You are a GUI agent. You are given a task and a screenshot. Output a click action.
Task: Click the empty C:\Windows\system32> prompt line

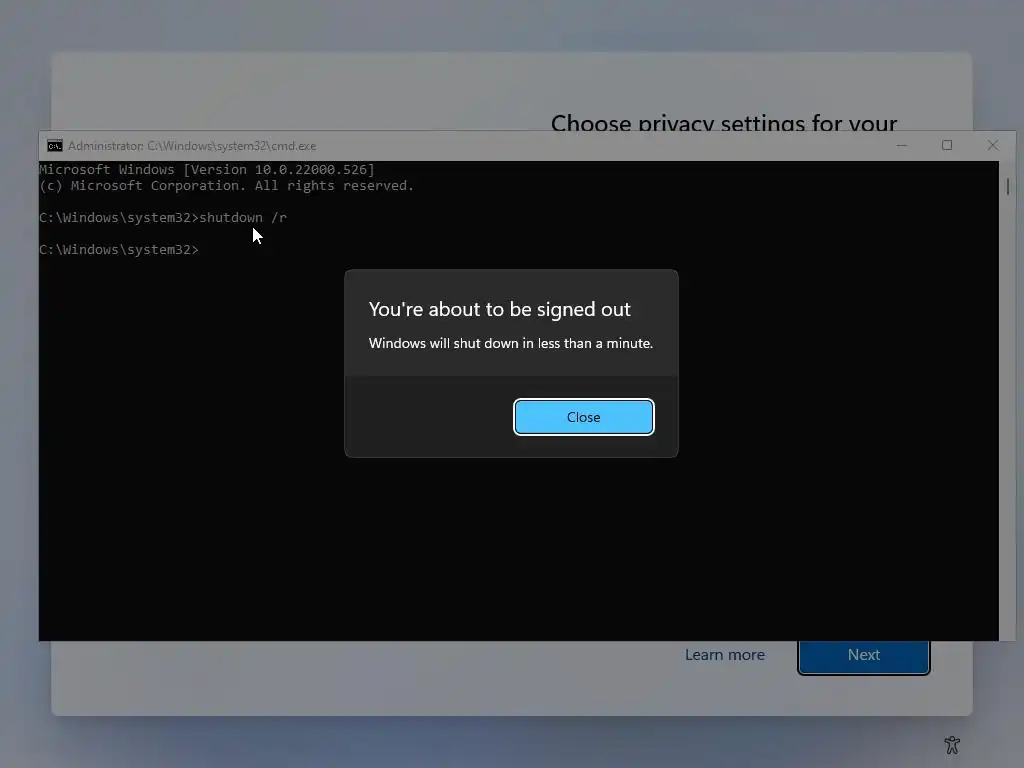(119, 249)
